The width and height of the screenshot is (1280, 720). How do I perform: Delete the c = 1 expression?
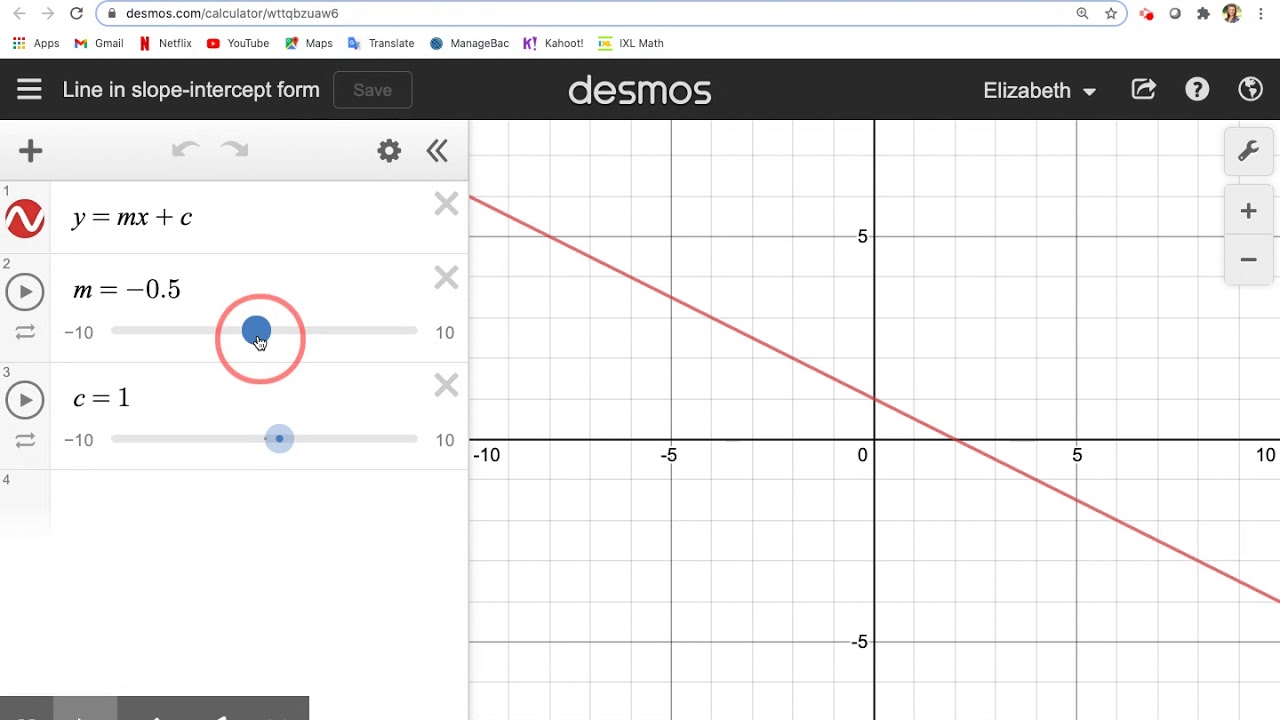coord(446,385)
